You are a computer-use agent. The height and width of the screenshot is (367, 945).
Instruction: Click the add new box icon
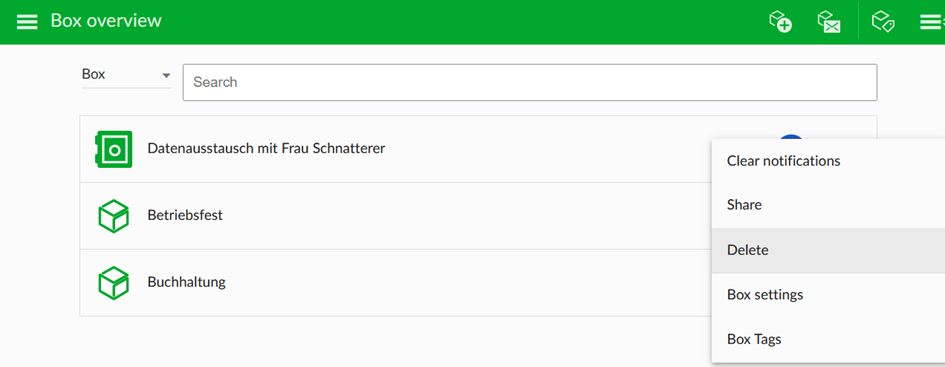780,22
